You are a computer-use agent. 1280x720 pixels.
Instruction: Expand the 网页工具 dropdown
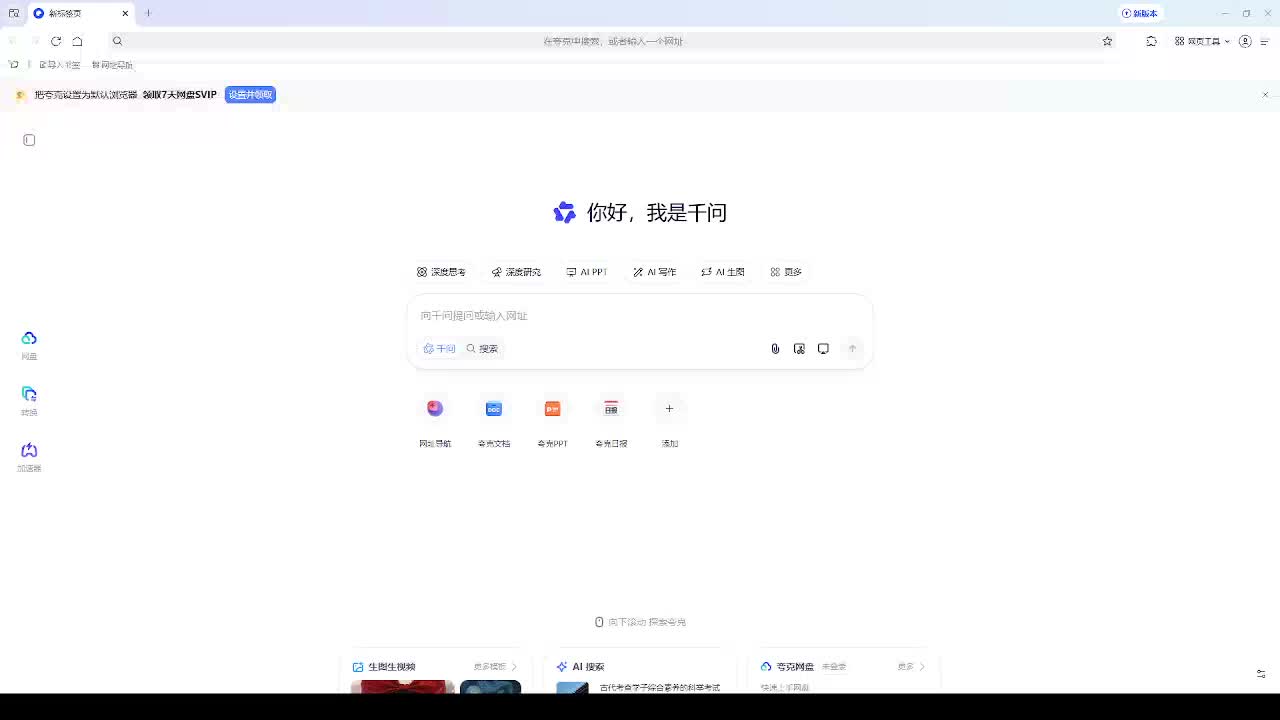tap(1202, 41)
